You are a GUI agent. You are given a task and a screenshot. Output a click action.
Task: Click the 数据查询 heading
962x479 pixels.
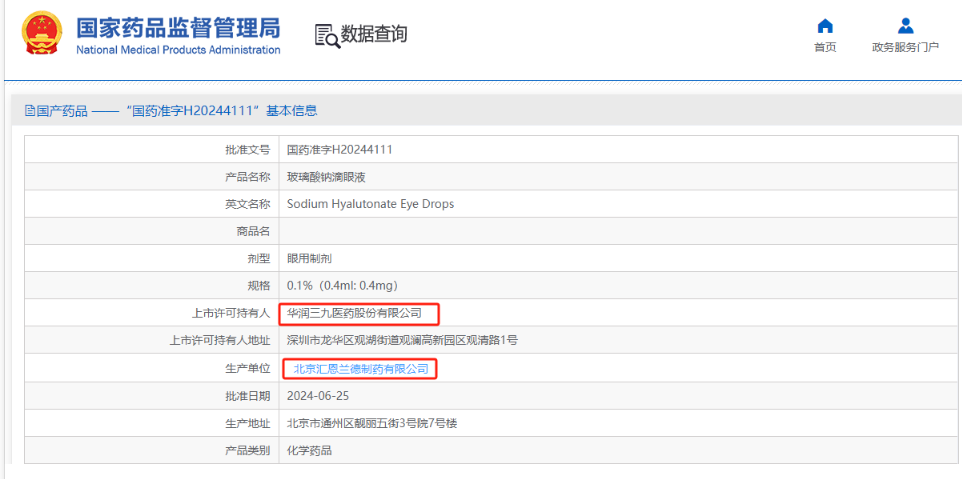(x=374, y=34)
